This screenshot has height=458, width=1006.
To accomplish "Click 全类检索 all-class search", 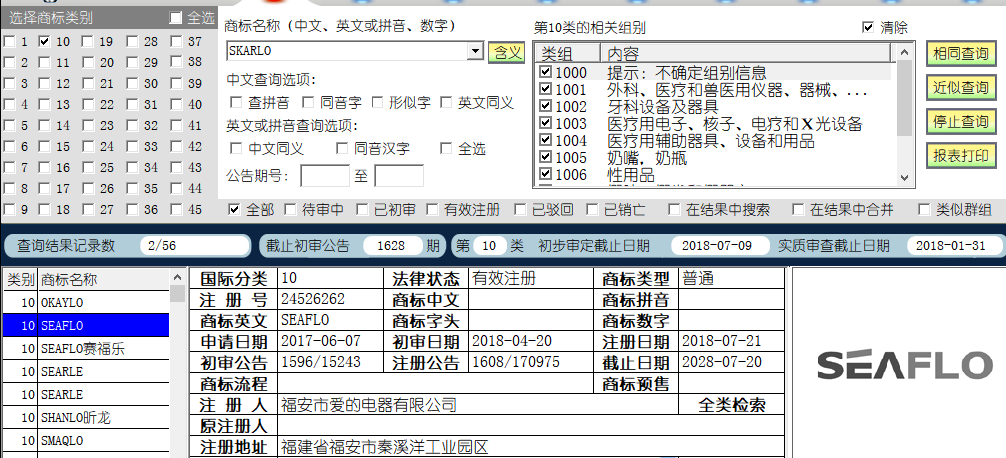I will pyautogui.click(x=731, y=405).
